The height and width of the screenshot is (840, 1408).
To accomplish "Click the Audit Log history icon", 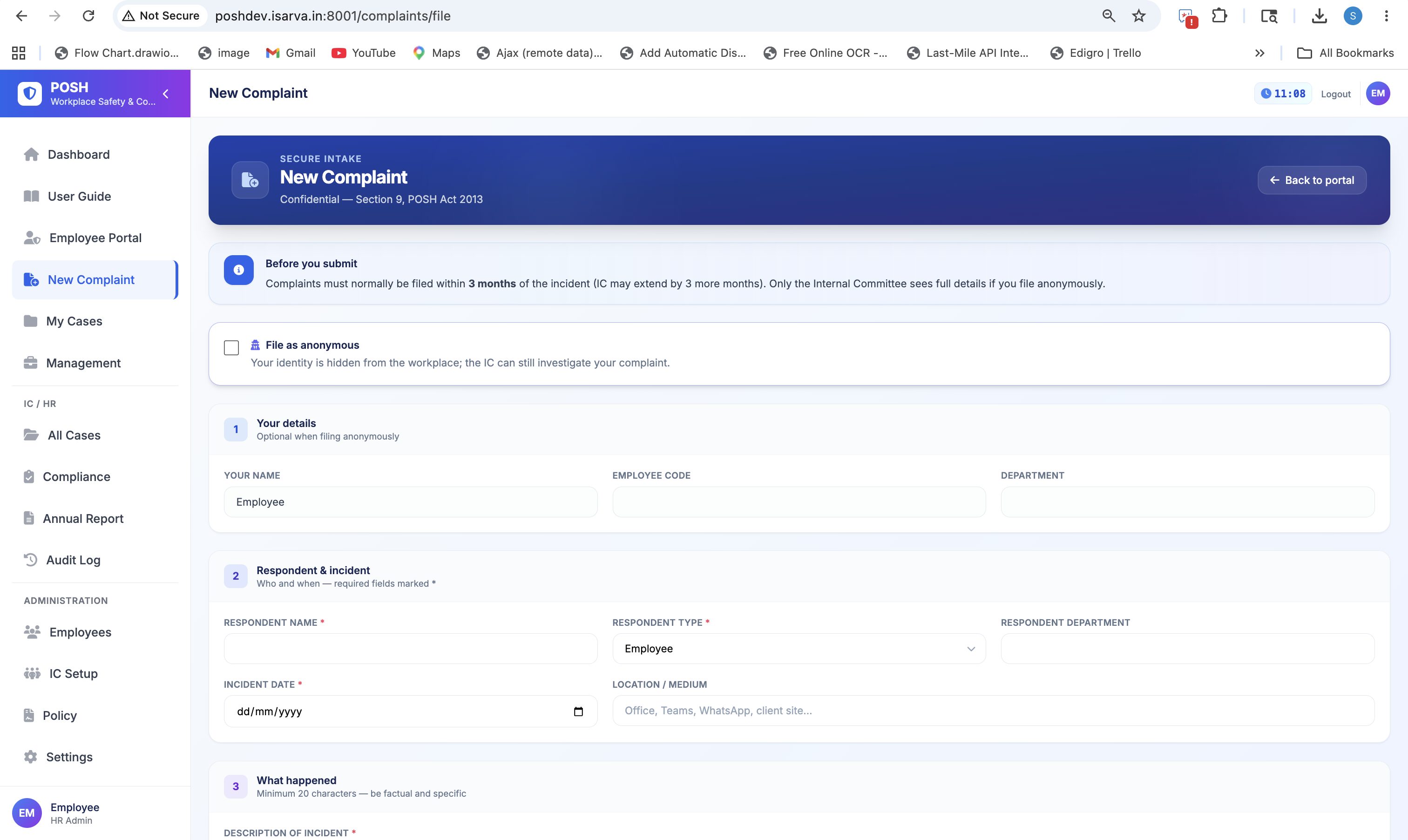I will [x=31, y=560].
